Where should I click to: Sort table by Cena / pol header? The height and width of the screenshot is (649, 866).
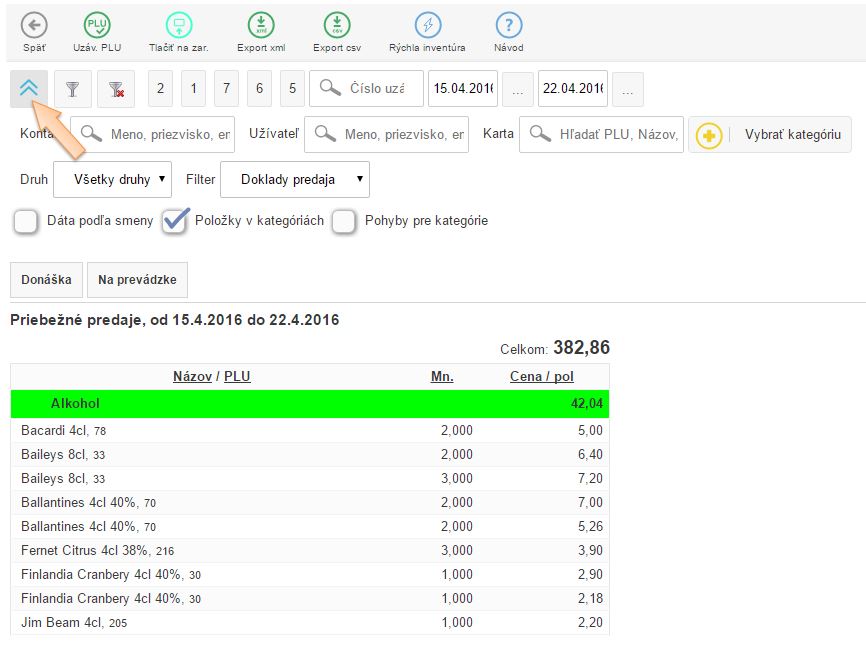click(x=541, y=377)
